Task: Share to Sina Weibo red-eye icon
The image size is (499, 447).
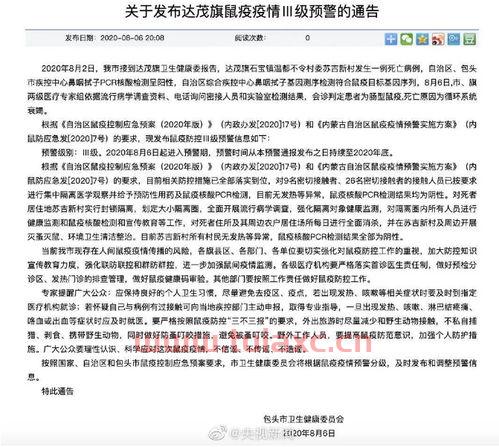Action: pyautogui.click(x=438, y=39)
